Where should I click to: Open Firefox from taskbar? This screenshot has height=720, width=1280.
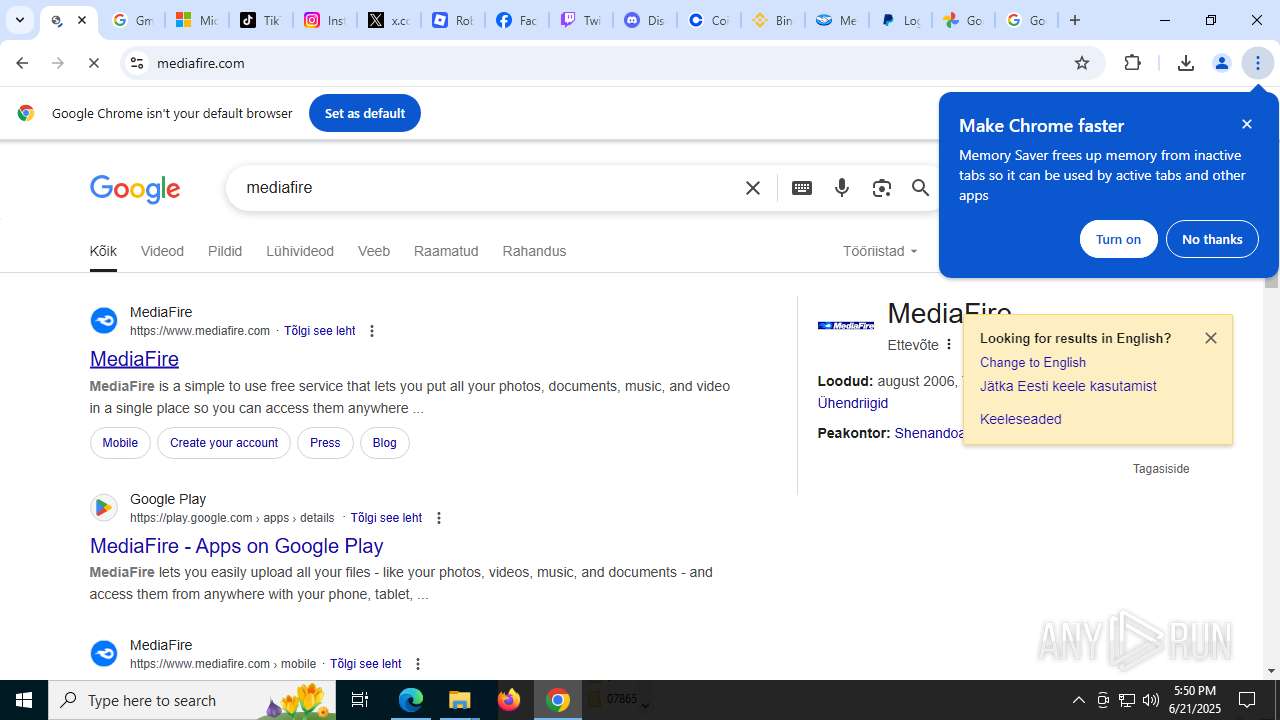509,700
